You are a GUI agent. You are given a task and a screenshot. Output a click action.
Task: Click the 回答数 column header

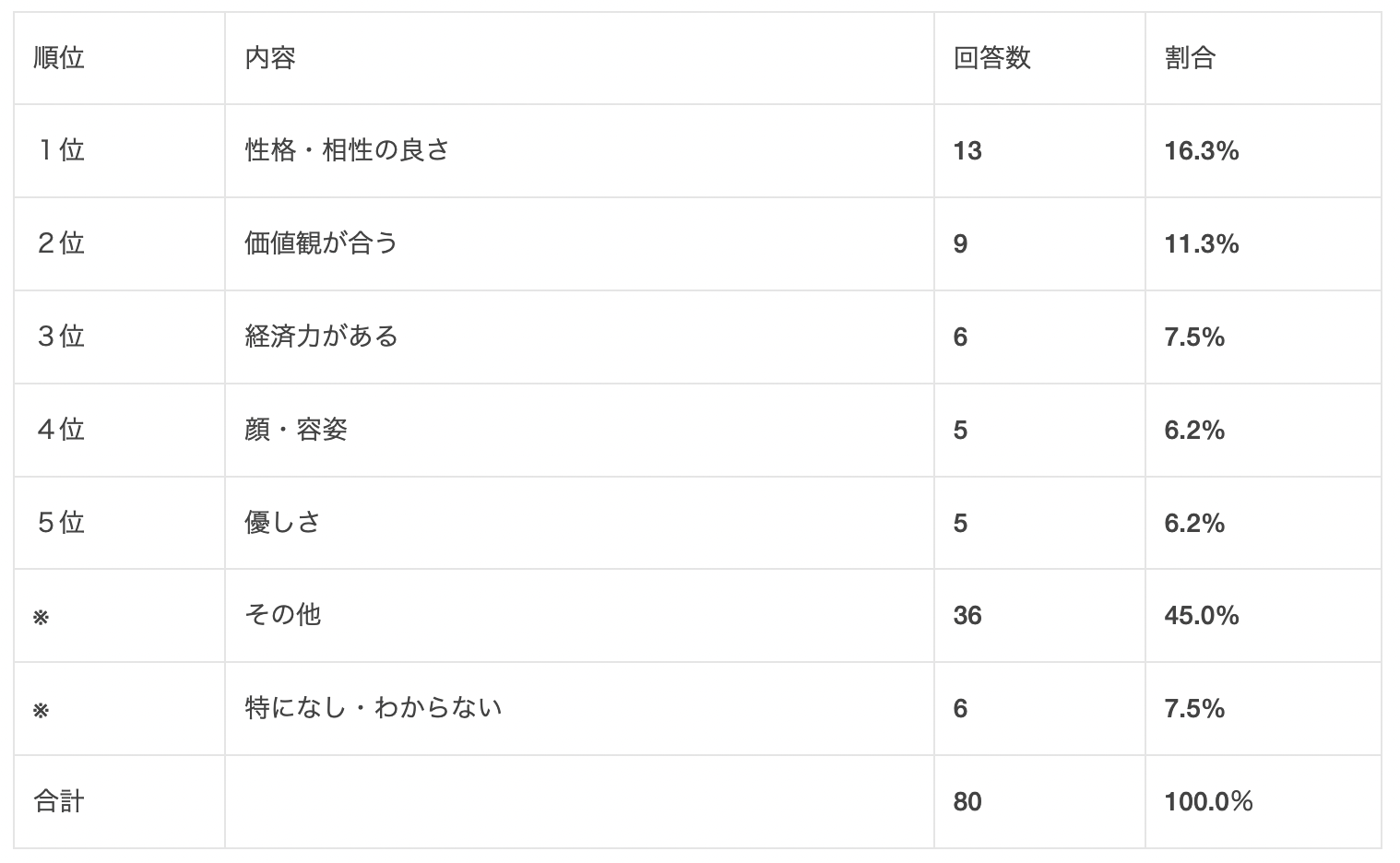click(991, 58)
